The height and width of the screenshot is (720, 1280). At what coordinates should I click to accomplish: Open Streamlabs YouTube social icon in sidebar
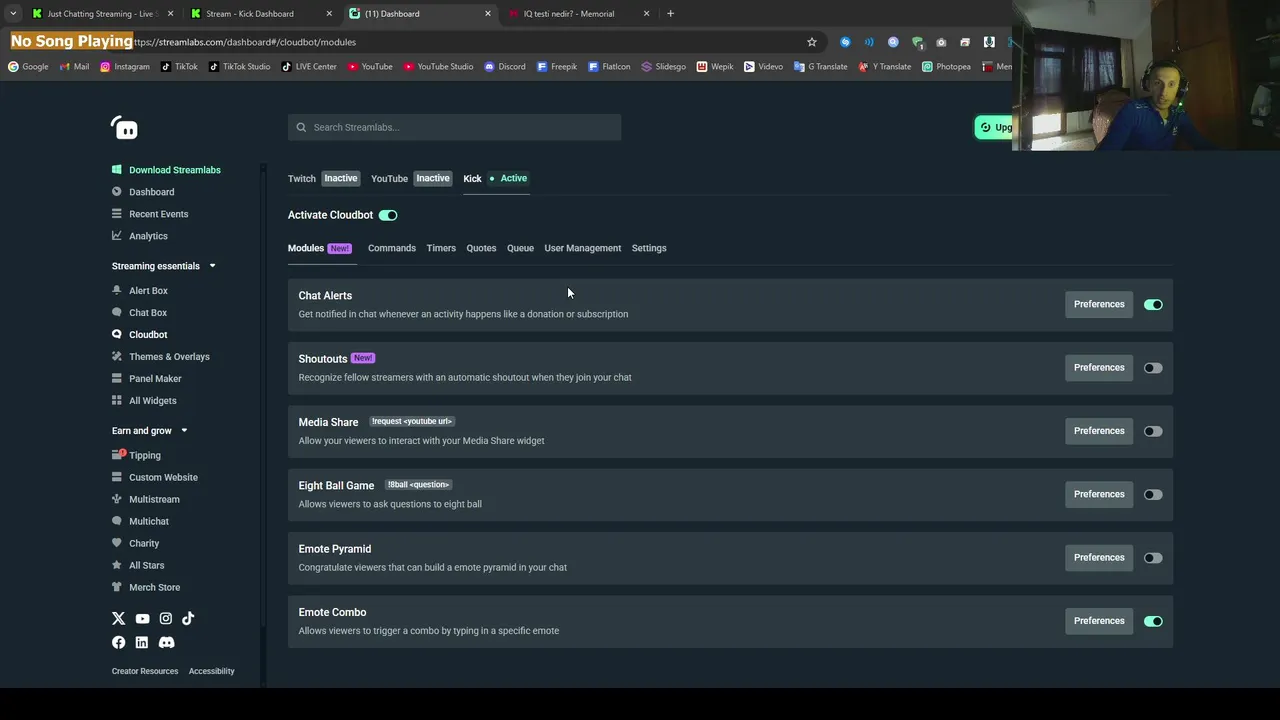tap(142, 619)
